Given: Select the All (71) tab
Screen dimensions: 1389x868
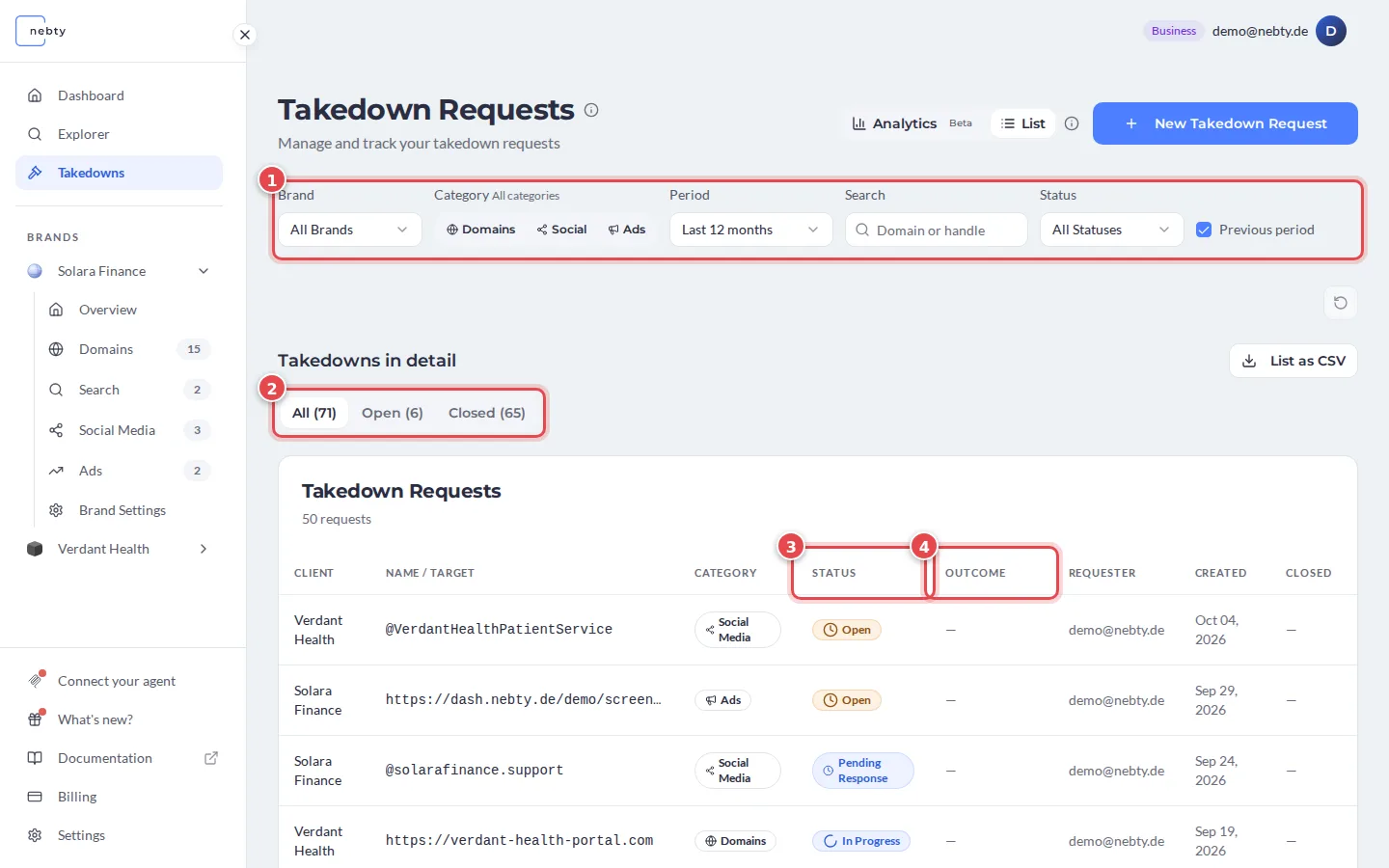Looking at the screenshot, I should [x=314, y=413].
